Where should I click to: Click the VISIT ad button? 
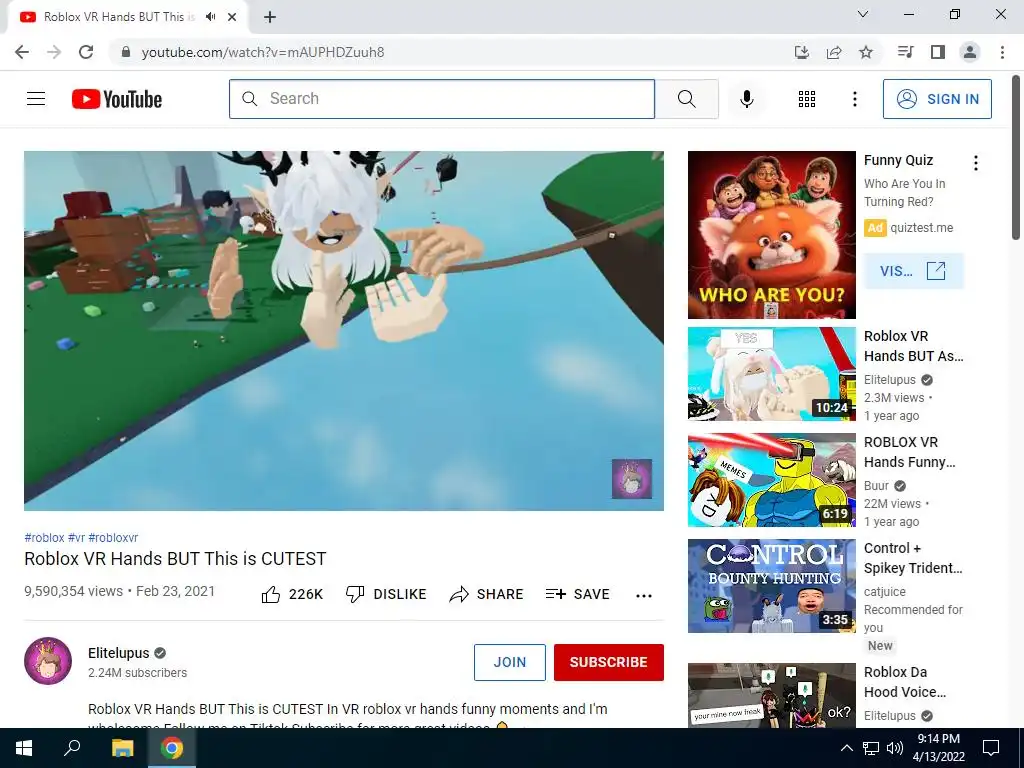(913, 271)
